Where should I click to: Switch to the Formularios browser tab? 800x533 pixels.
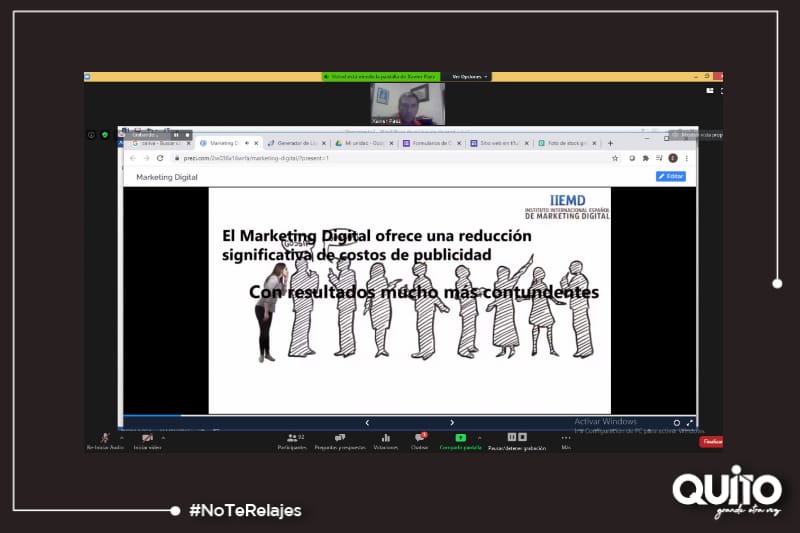point(431,143)
